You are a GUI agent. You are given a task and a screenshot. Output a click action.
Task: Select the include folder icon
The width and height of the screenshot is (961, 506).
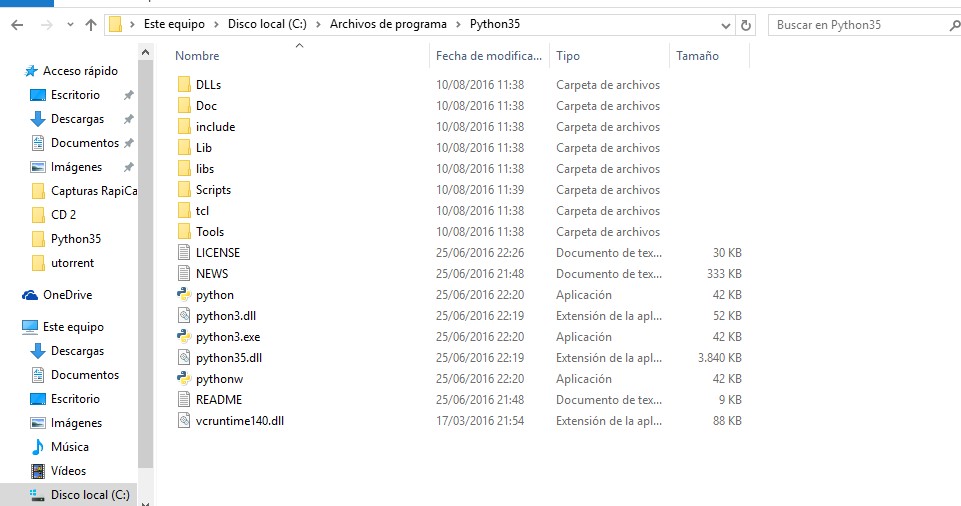(184, 127)
